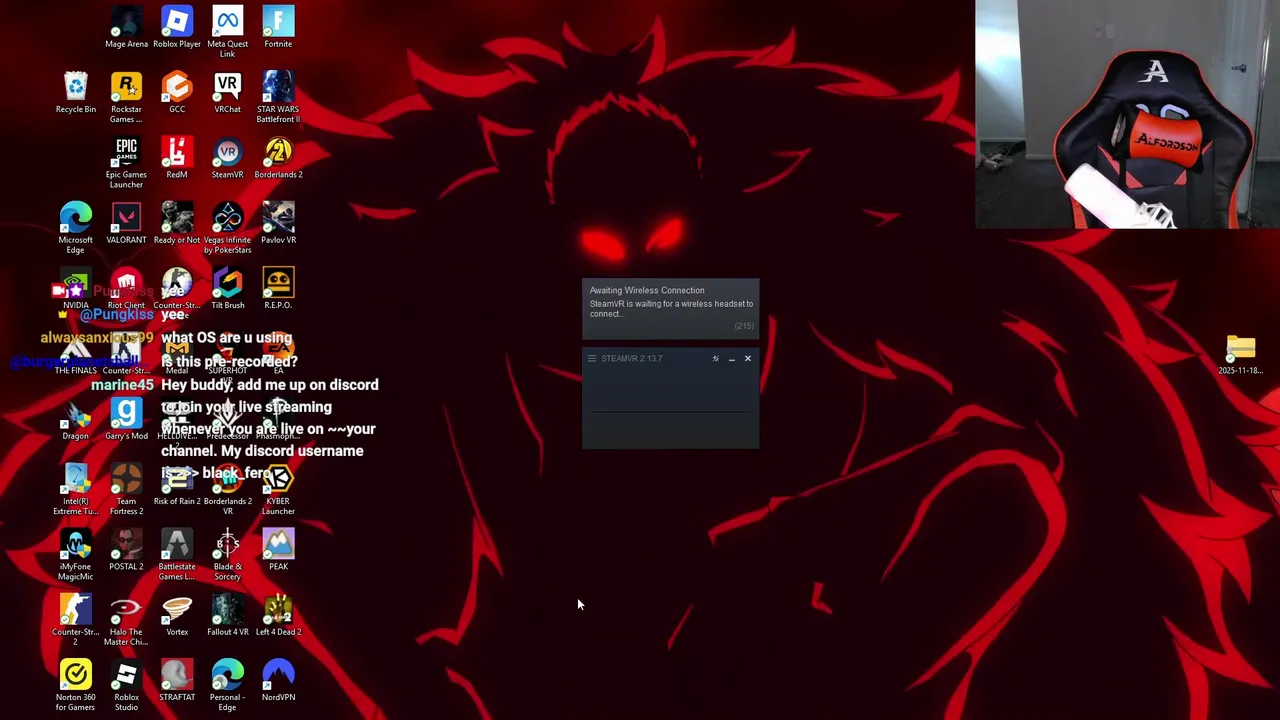
Task: Select the Tilt Brush icon
Action: coord(227,289)
